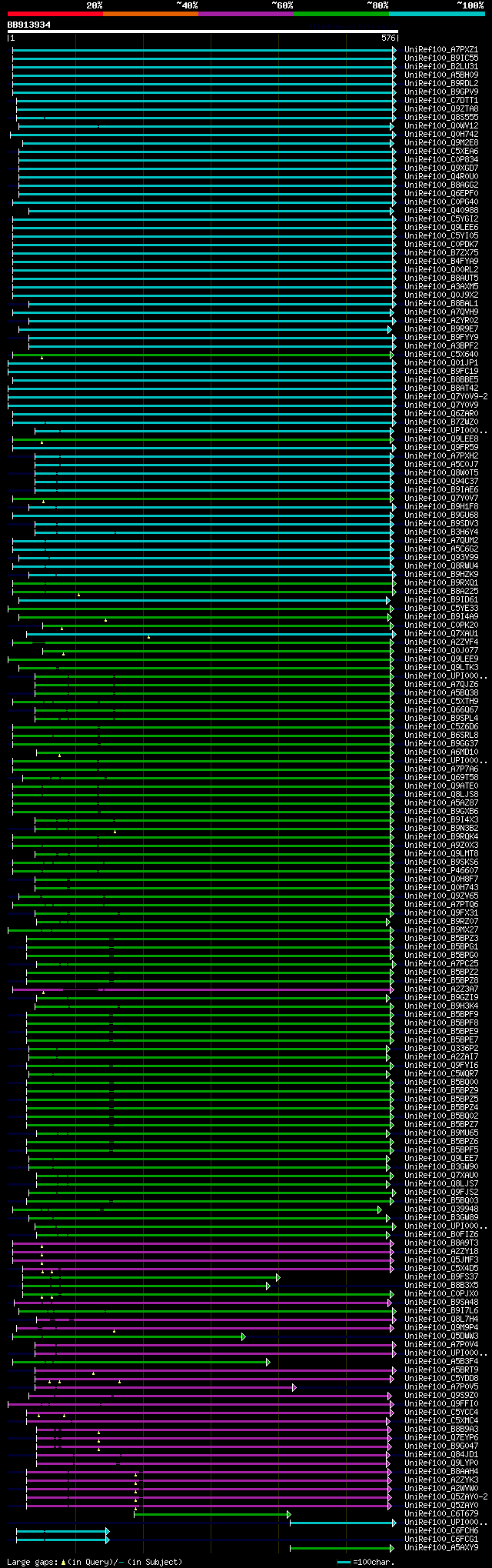
Task: Select hit label UniRef100_Q39948
Action: click(x=441, y=1209)
